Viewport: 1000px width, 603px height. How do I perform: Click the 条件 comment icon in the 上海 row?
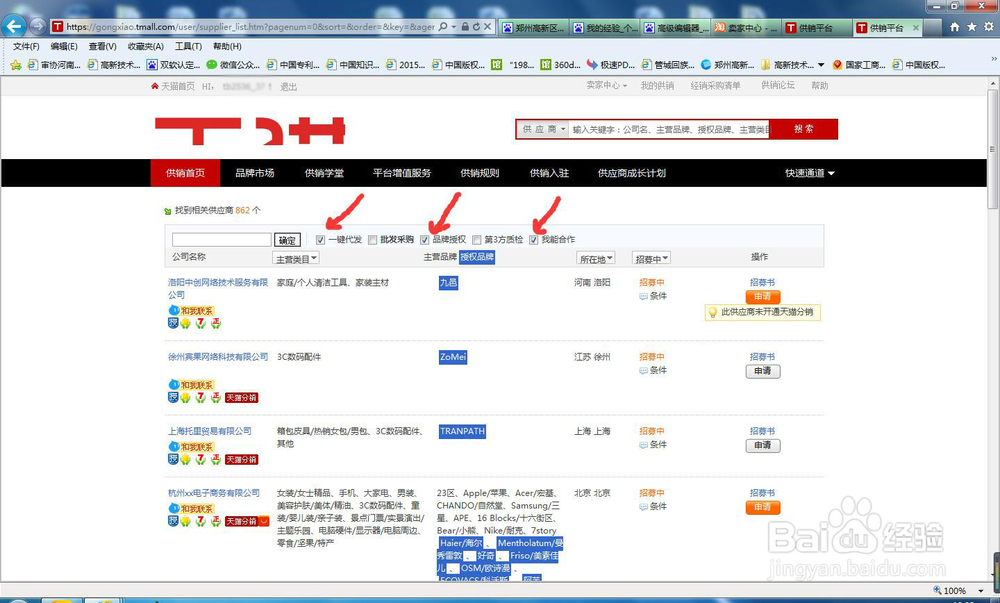click(643, 445)
